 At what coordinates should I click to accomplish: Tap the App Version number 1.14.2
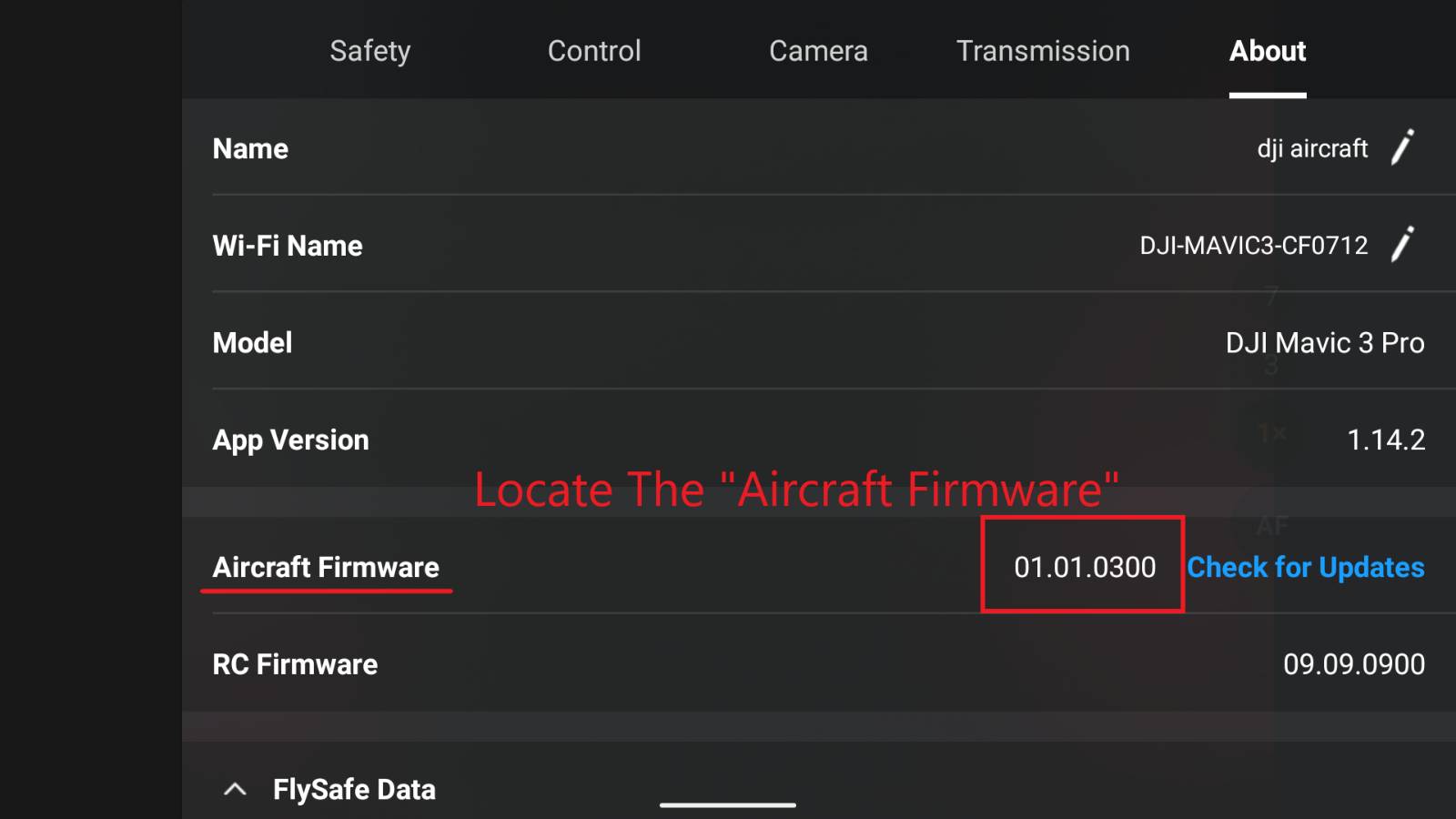pyautogui.click(x=1385, y=440)
